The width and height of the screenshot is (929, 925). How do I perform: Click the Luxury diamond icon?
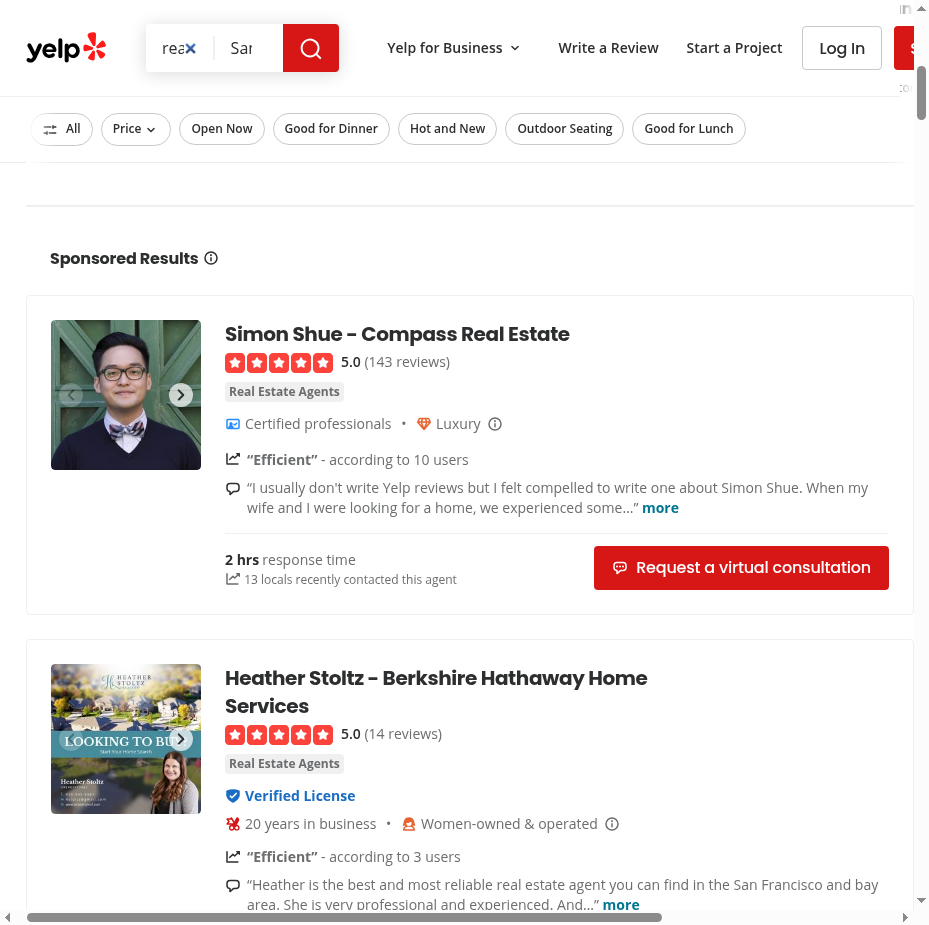tap(424, 424)
